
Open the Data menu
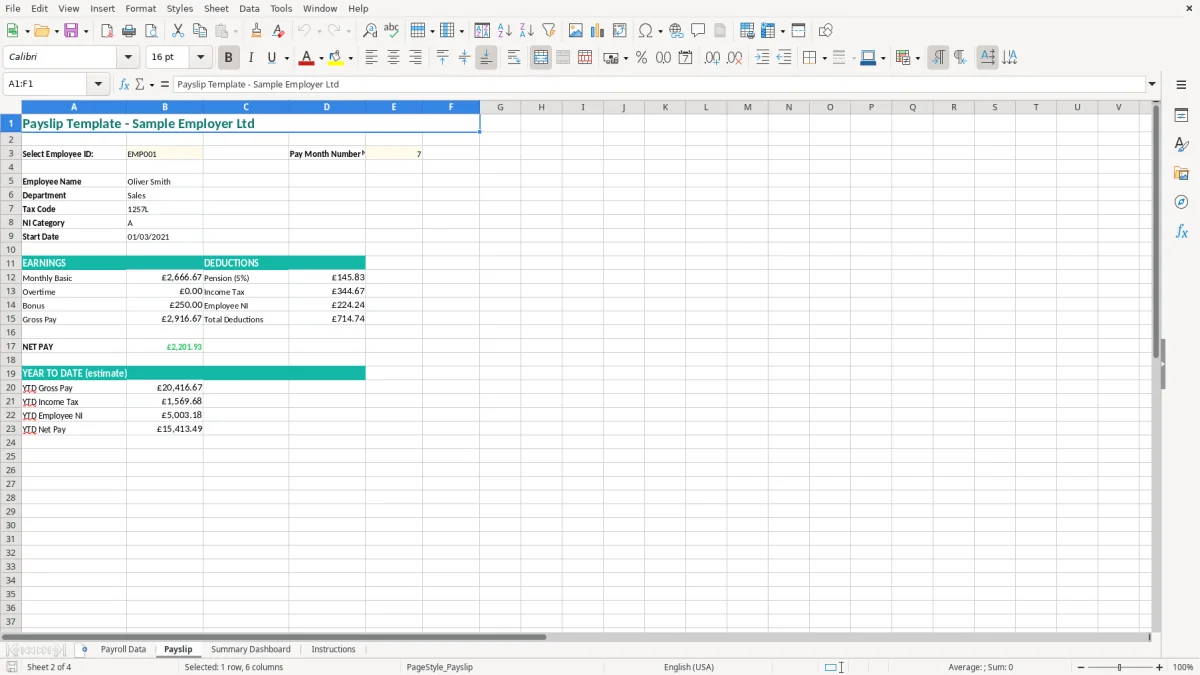point(249,8)
